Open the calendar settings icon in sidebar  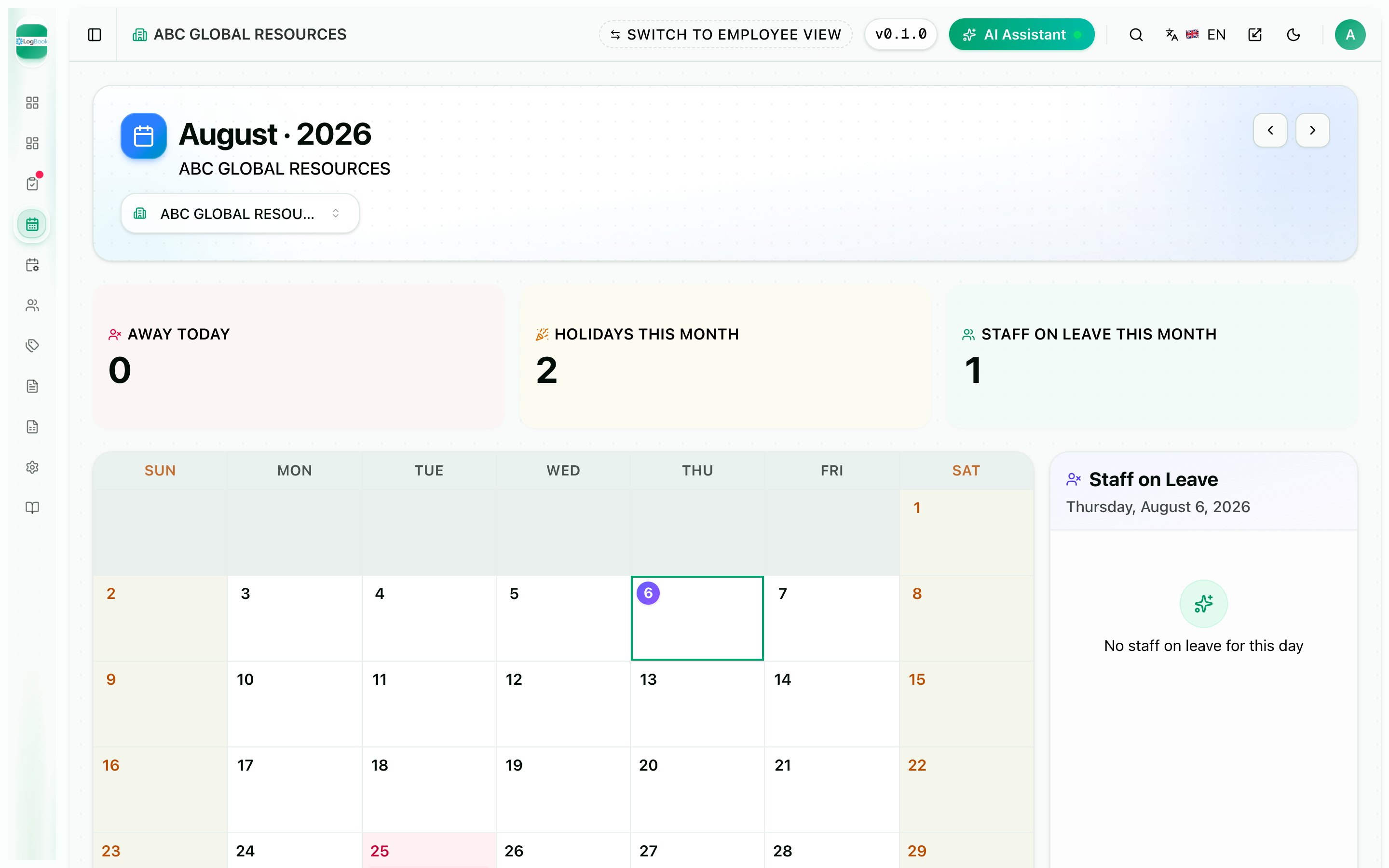[x=32, y=265]
